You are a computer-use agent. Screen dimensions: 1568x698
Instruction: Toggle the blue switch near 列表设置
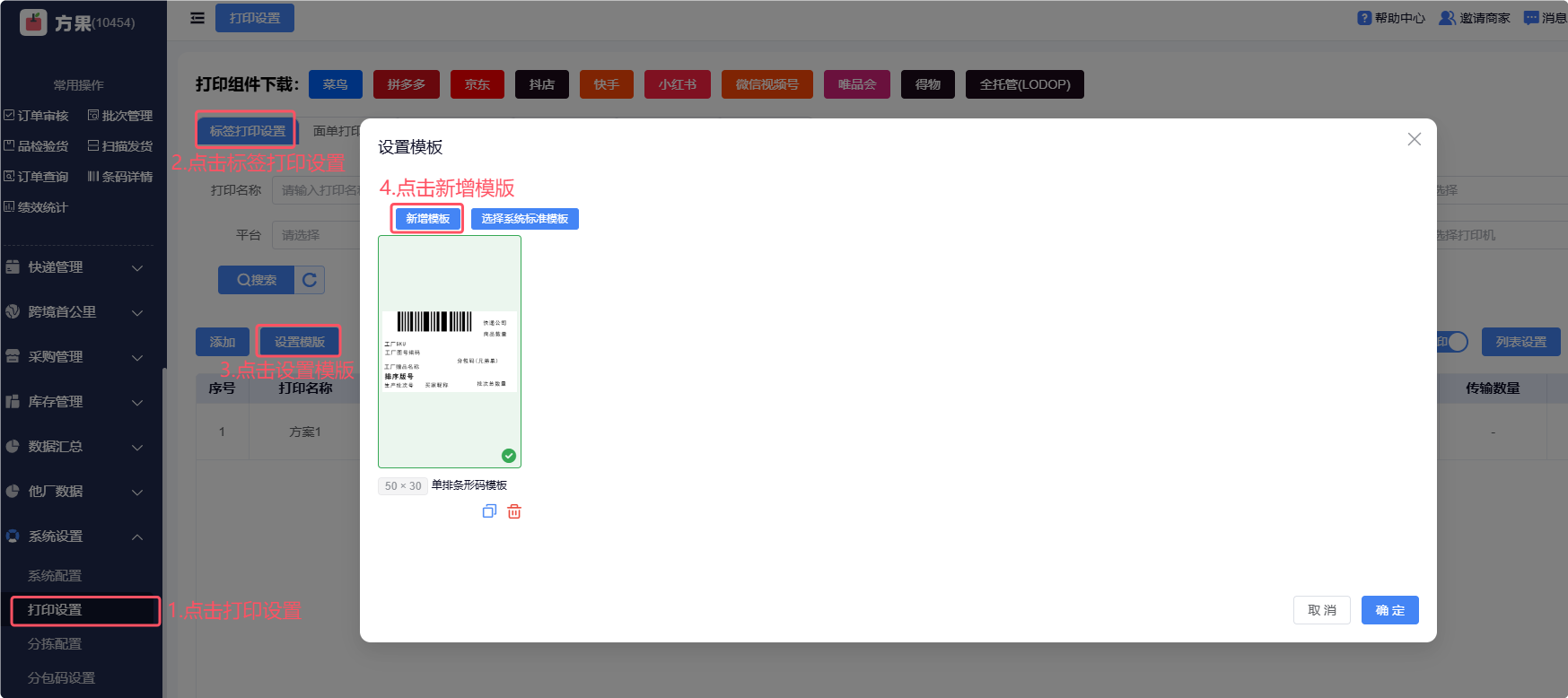(x=1452, y=342)
